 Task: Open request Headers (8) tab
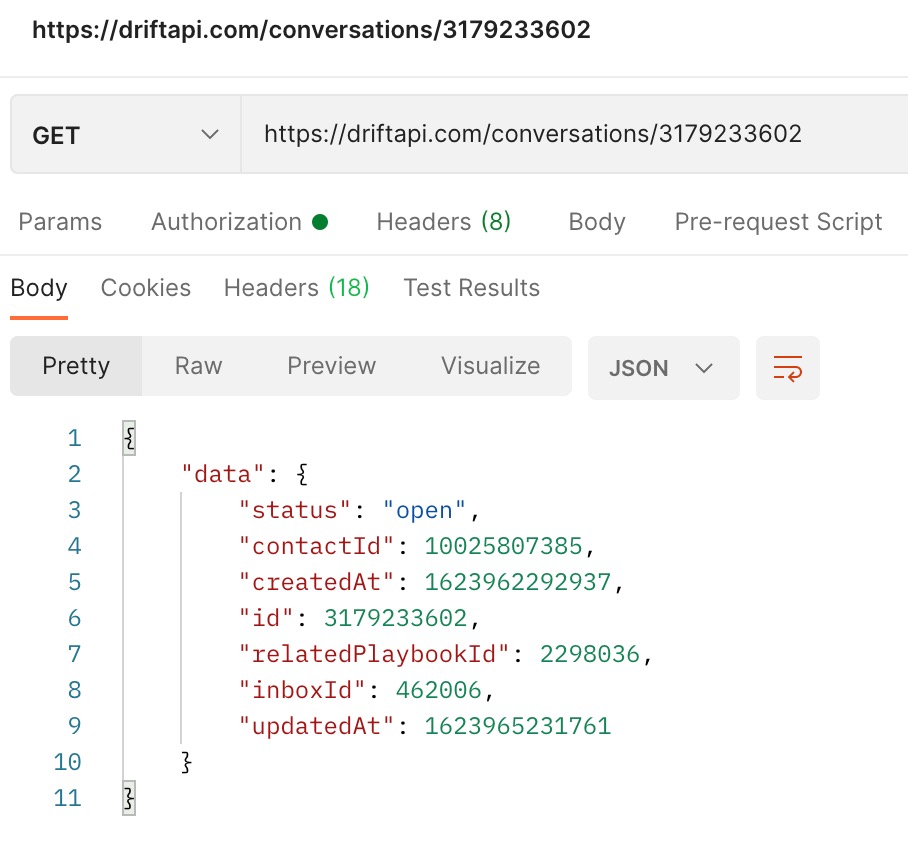tap(444, 222)
